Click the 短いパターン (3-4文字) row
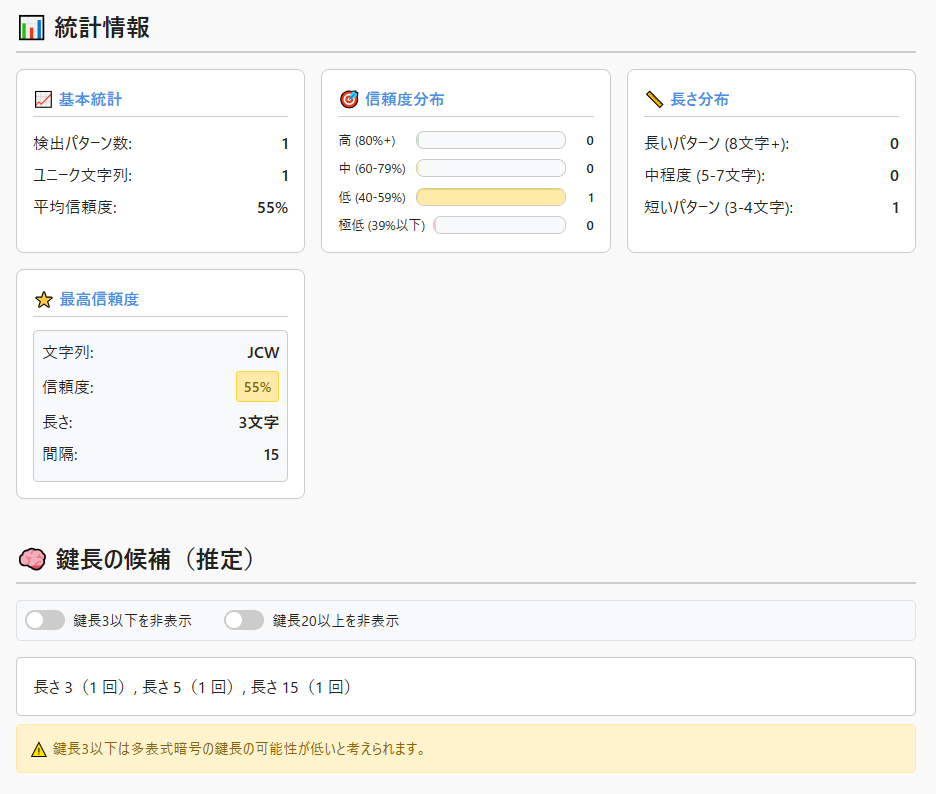The width and height of the screenshot is (936, 794). 771,208
